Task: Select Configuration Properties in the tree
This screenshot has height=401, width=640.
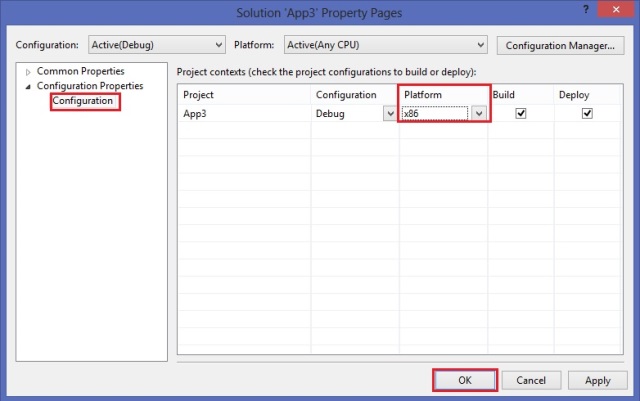Action: (90, 86)
